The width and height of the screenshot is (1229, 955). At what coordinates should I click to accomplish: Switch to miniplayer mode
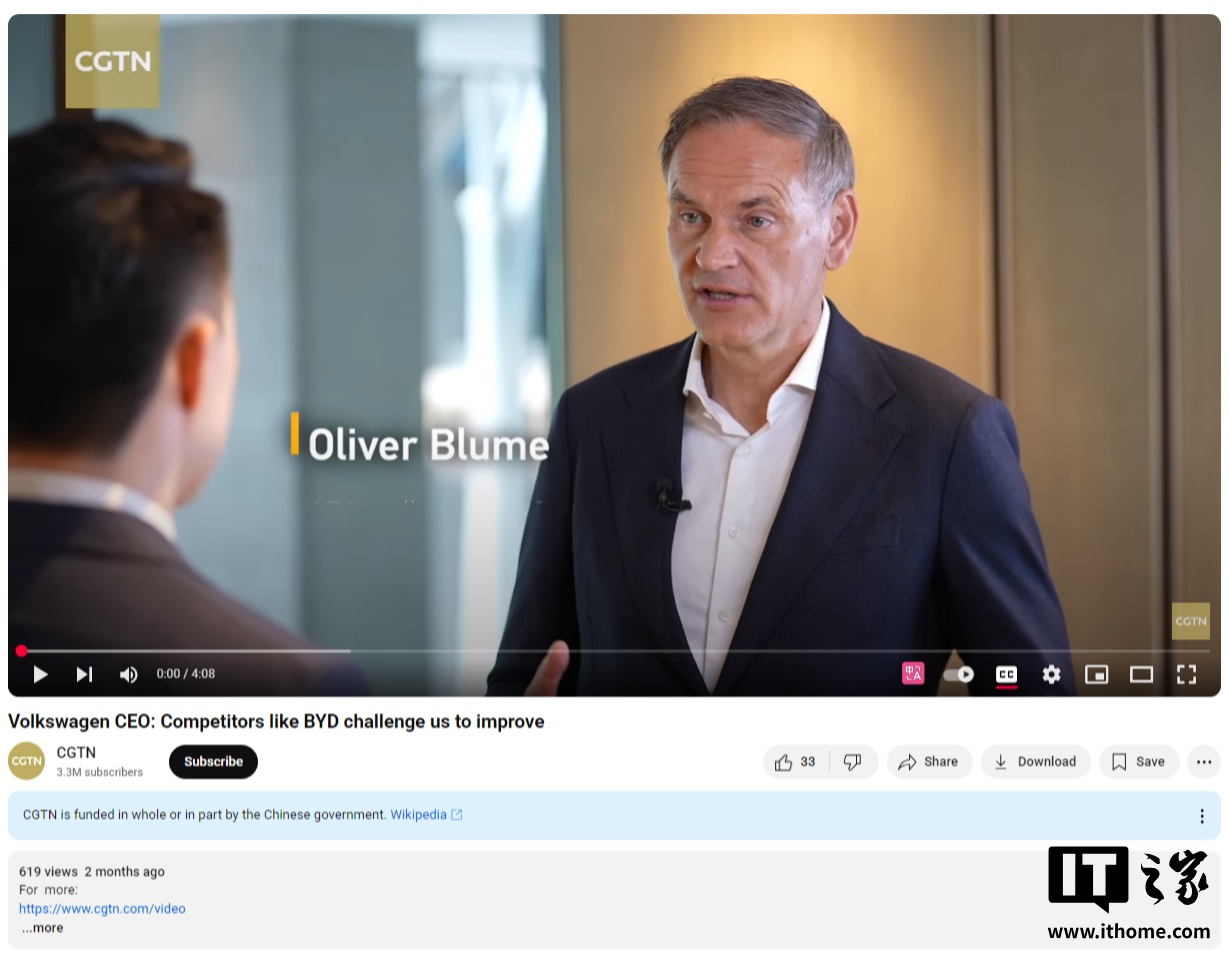[x=1096, y=674]
